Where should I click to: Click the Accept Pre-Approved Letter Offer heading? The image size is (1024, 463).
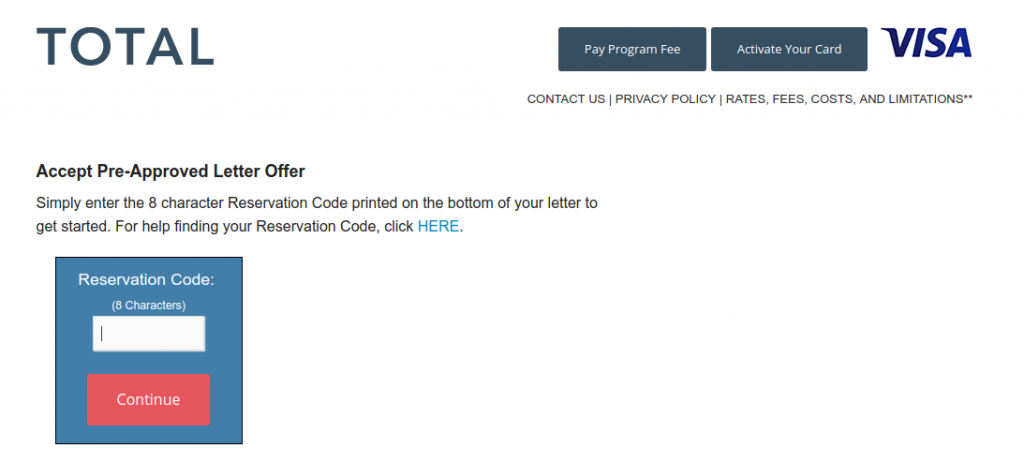click(x=170, y=171)
